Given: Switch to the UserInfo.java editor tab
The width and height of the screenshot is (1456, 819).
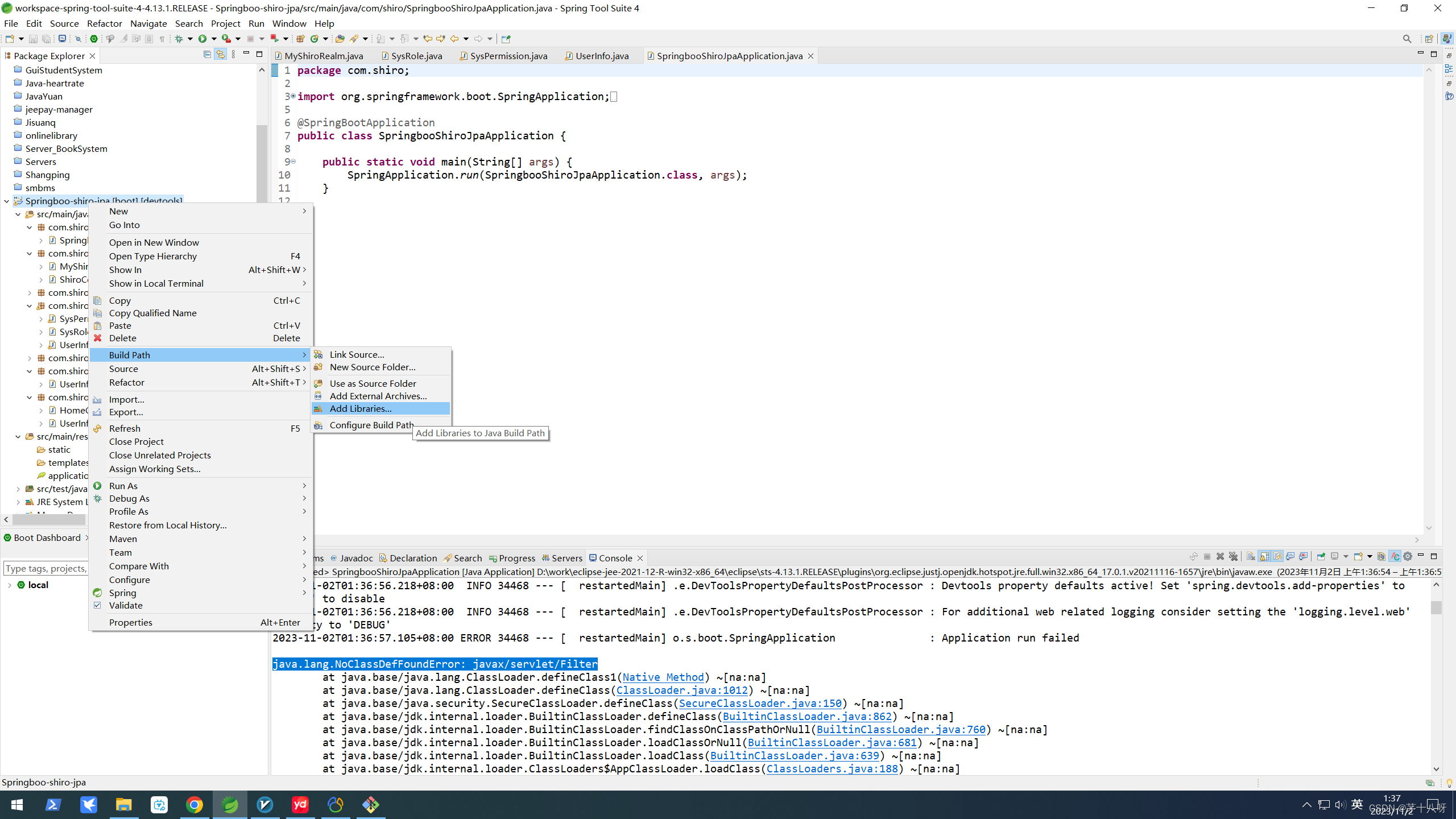Looking at the screenshot, I should pos(602,56).
